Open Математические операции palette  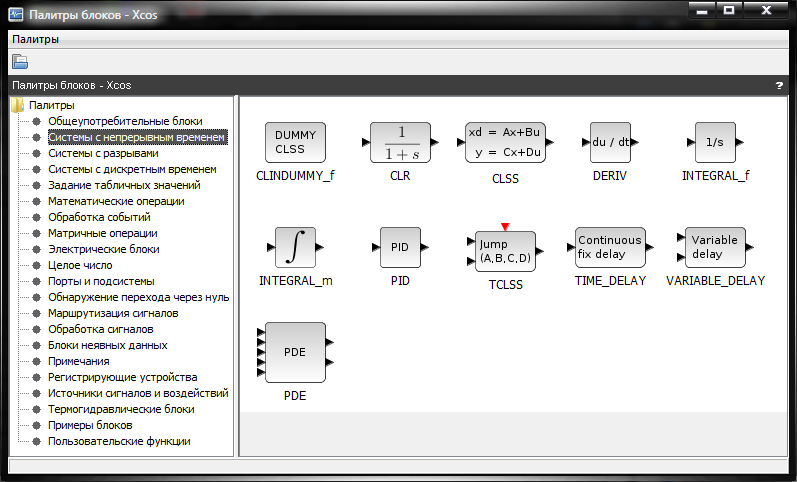click(116, 201)
